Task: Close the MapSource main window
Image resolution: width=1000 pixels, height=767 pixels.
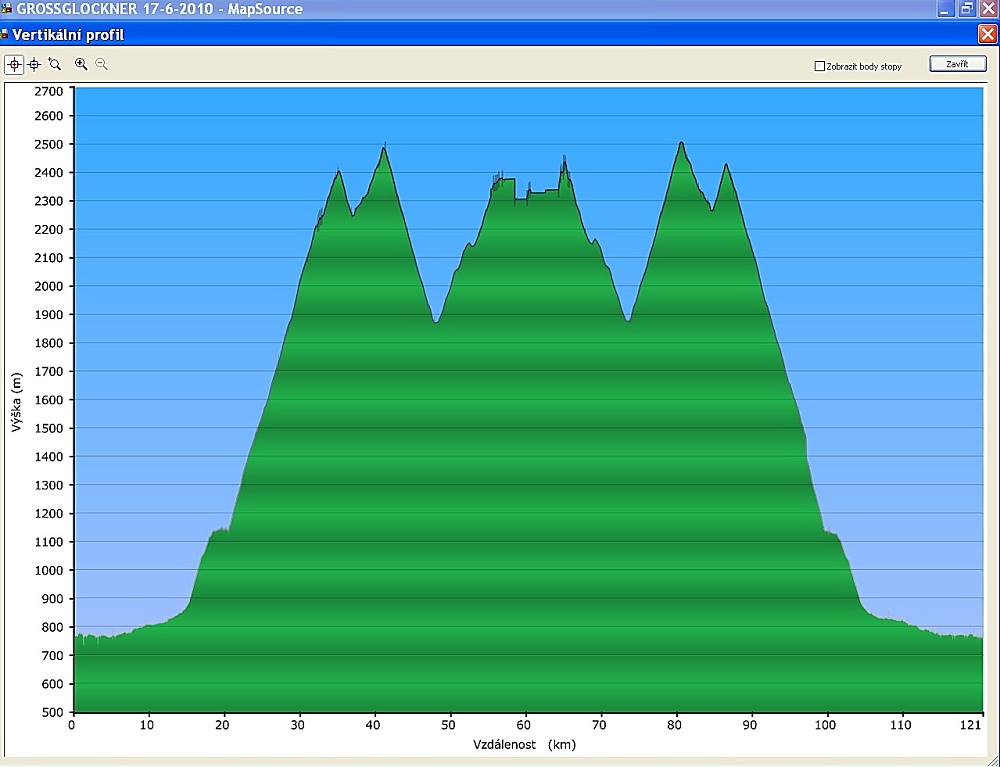Action: [x=988, y=9]
